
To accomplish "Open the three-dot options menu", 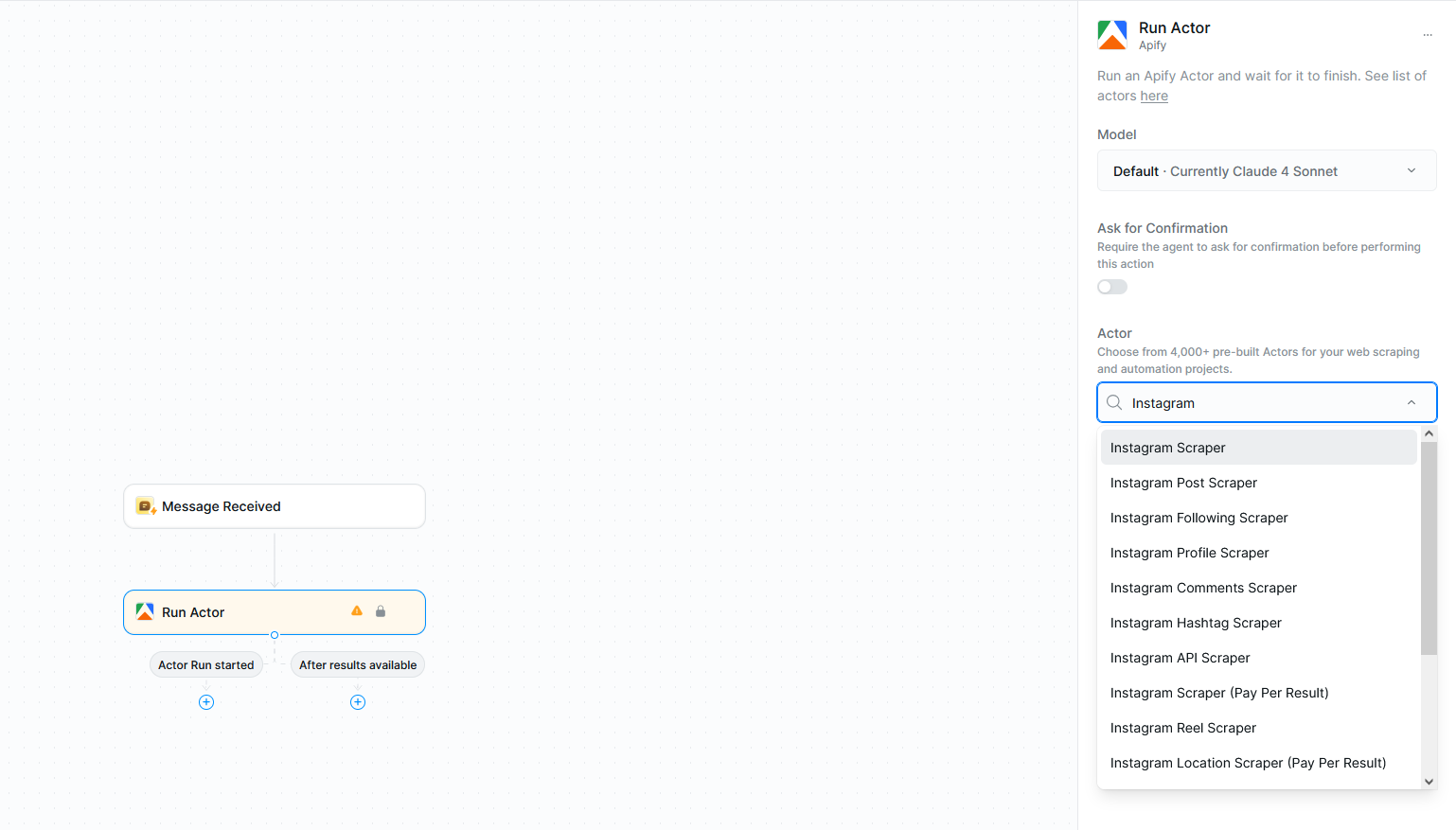I will coord(1428,34).
